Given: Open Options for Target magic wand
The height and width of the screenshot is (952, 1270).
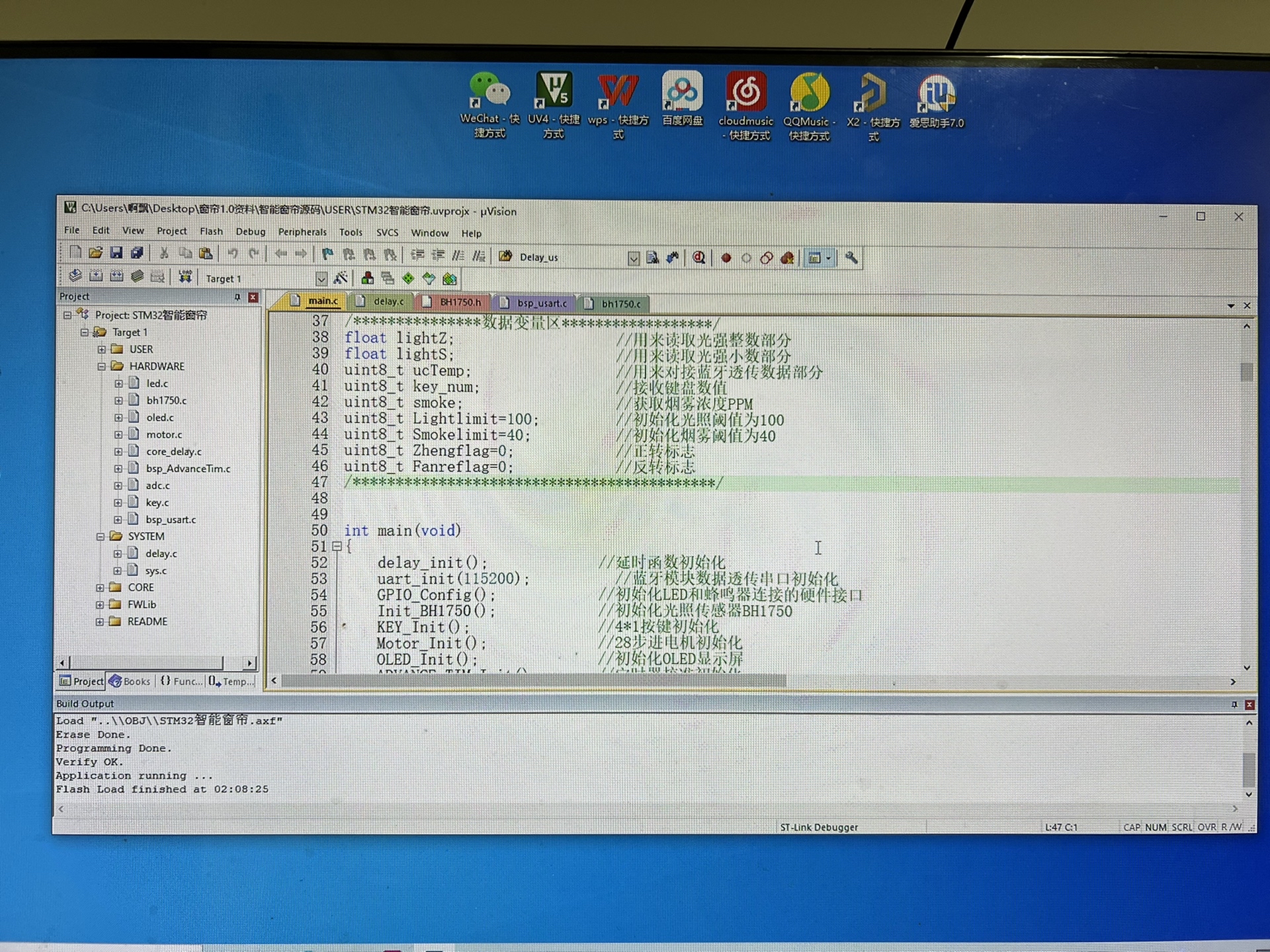Looking at the screenshot, I should [x=341, y=278].
